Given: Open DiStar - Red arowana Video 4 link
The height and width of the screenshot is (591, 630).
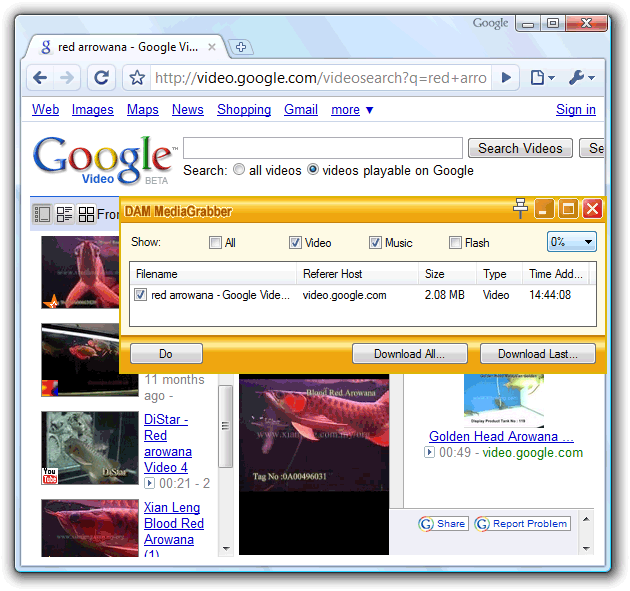Looking at the screenshot, I should point(168,444).
